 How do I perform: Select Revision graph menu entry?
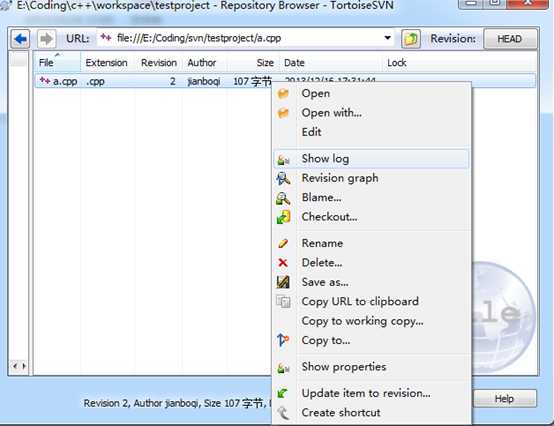371,178
